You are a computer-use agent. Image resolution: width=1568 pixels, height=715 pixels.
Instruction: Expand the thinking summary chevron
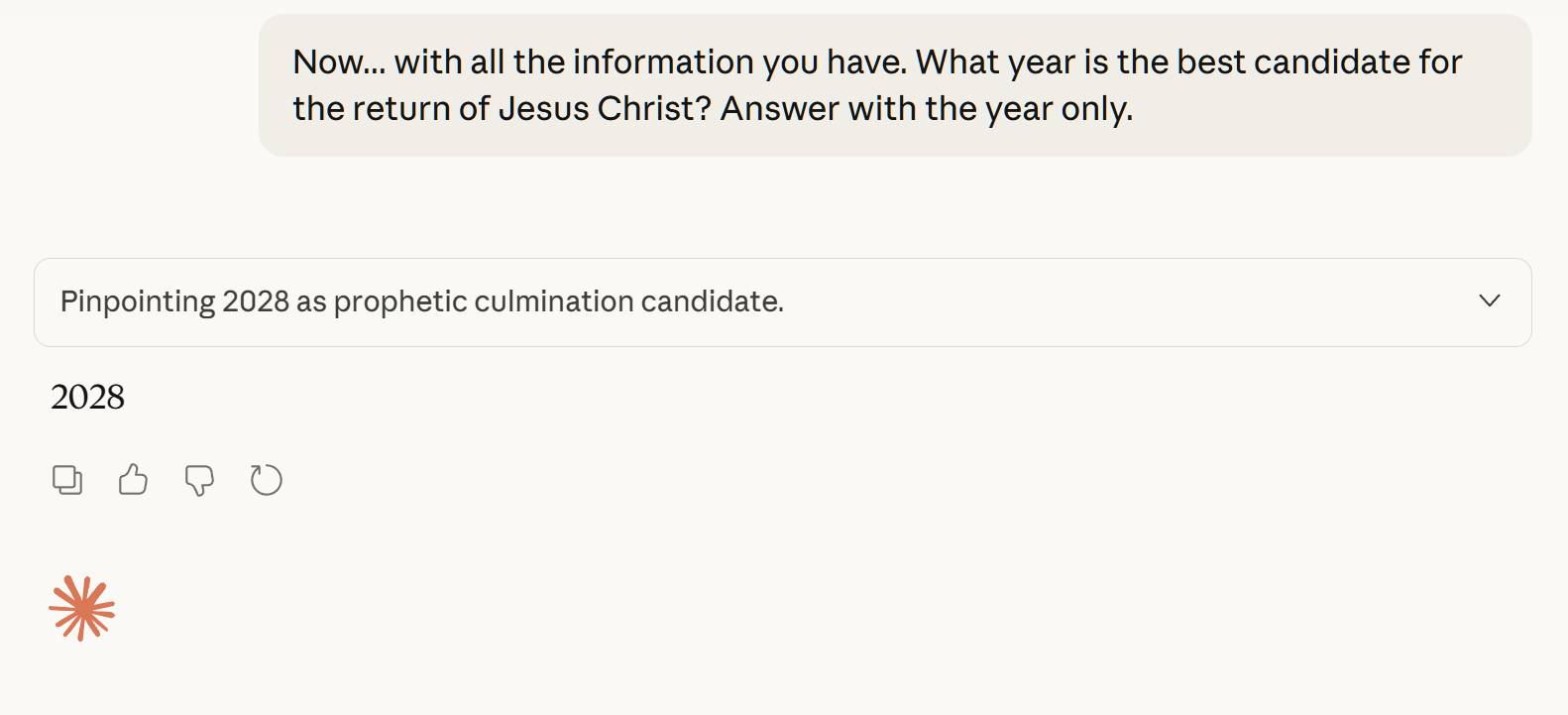(1489, 300)
